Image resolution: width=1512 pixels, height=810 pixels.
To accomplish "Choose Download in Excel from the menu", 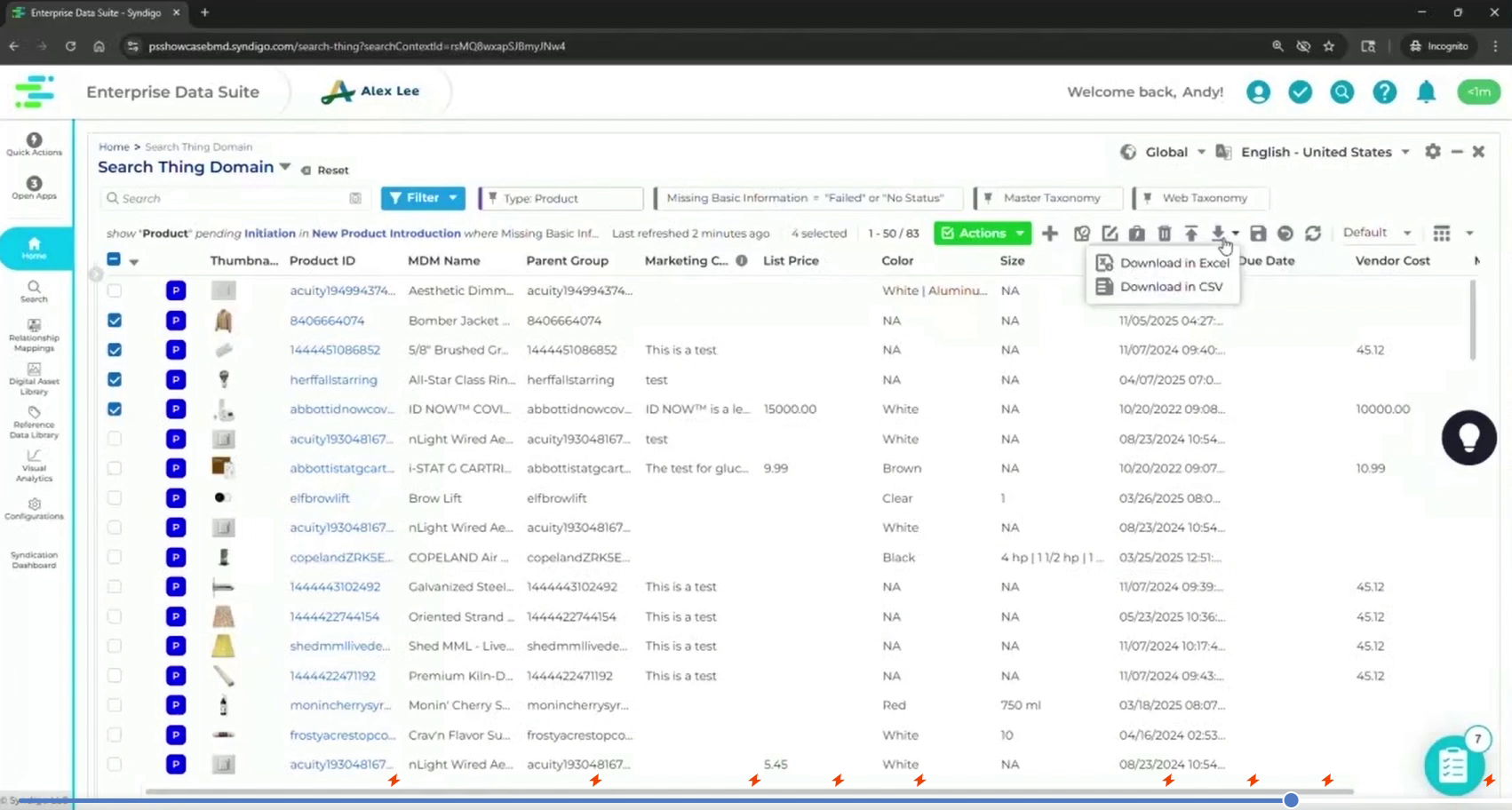I will (x=1174, y=263).
